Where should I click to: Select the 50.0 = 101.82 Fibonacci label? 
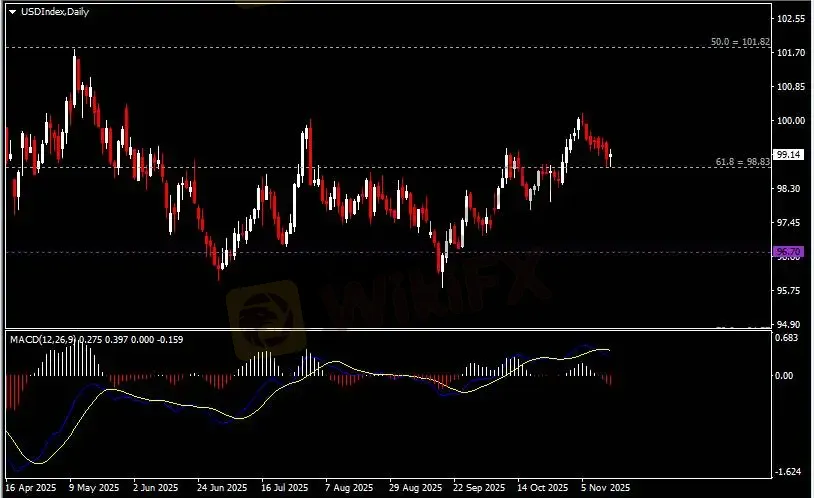coord(740,42)
